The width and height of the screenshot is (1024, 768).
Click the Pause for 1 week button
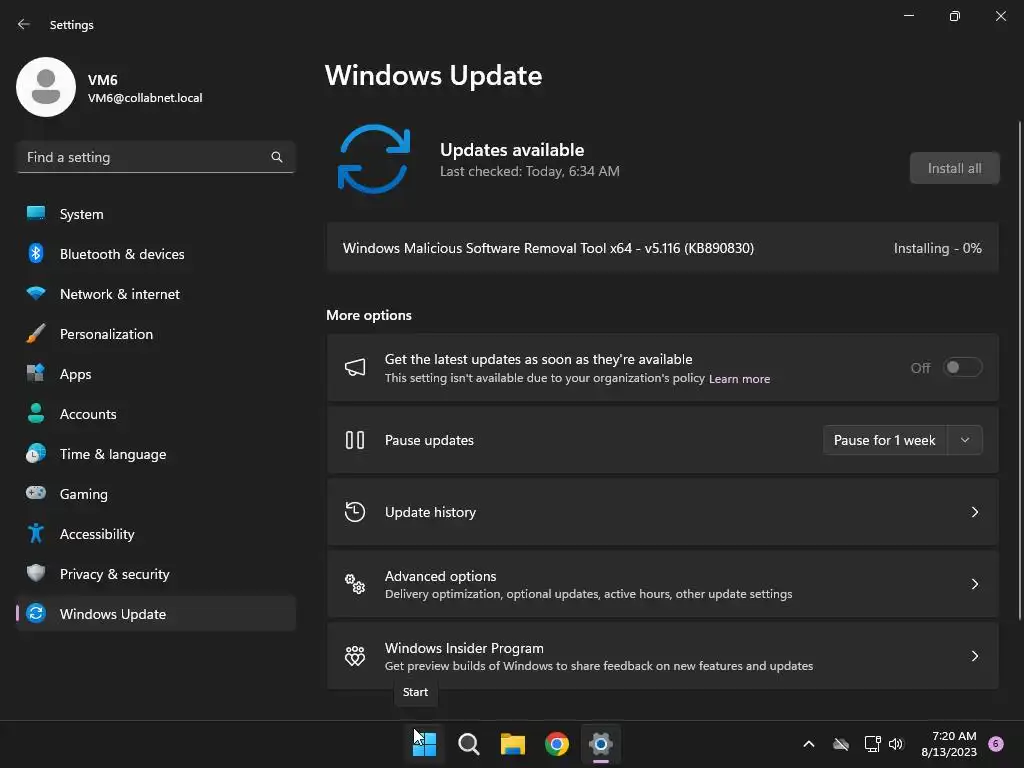coord(885,440)
